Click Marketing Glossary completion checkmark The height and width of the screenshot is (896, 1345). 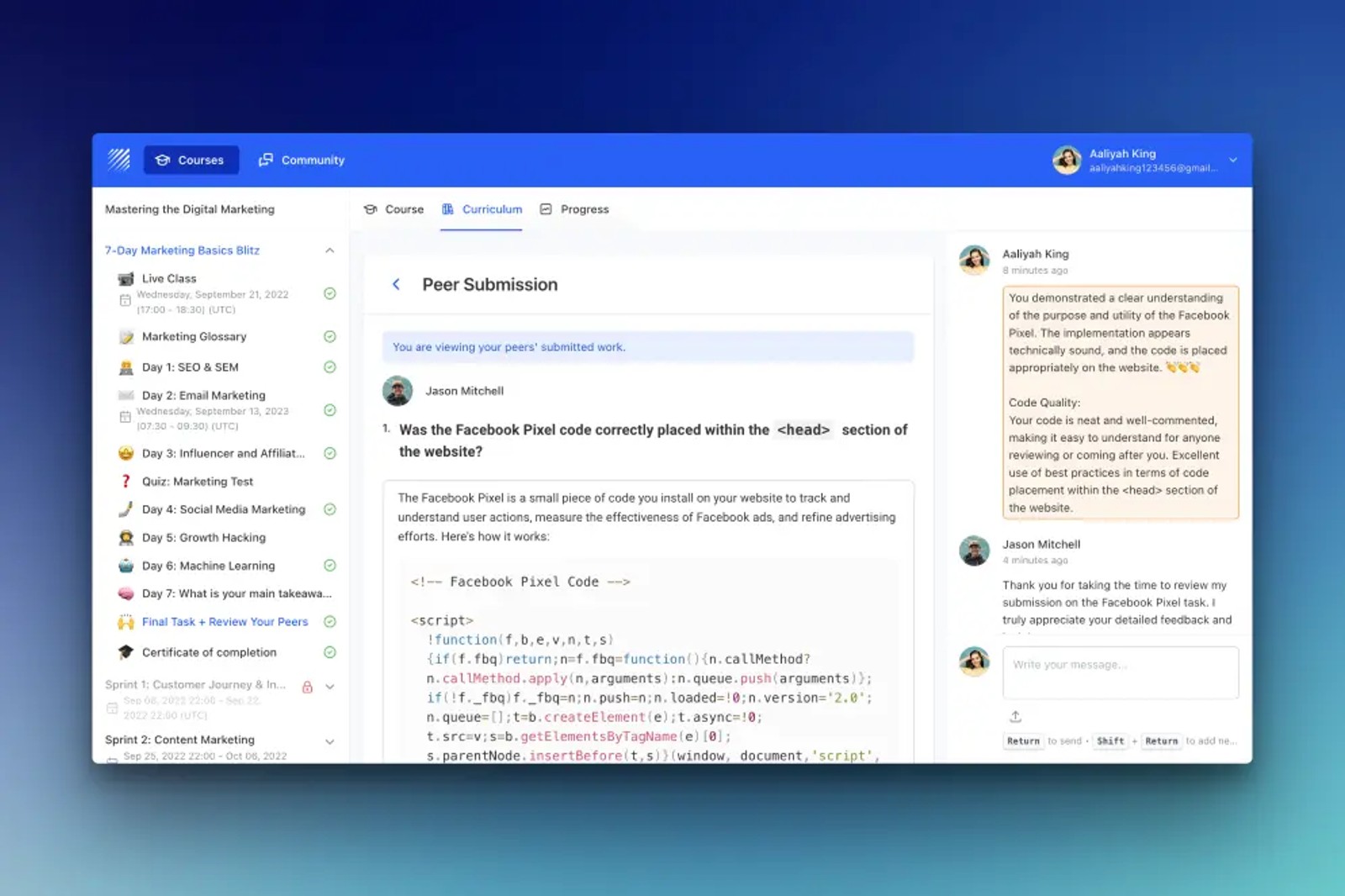pyautogui.click(x=330, y=336)
